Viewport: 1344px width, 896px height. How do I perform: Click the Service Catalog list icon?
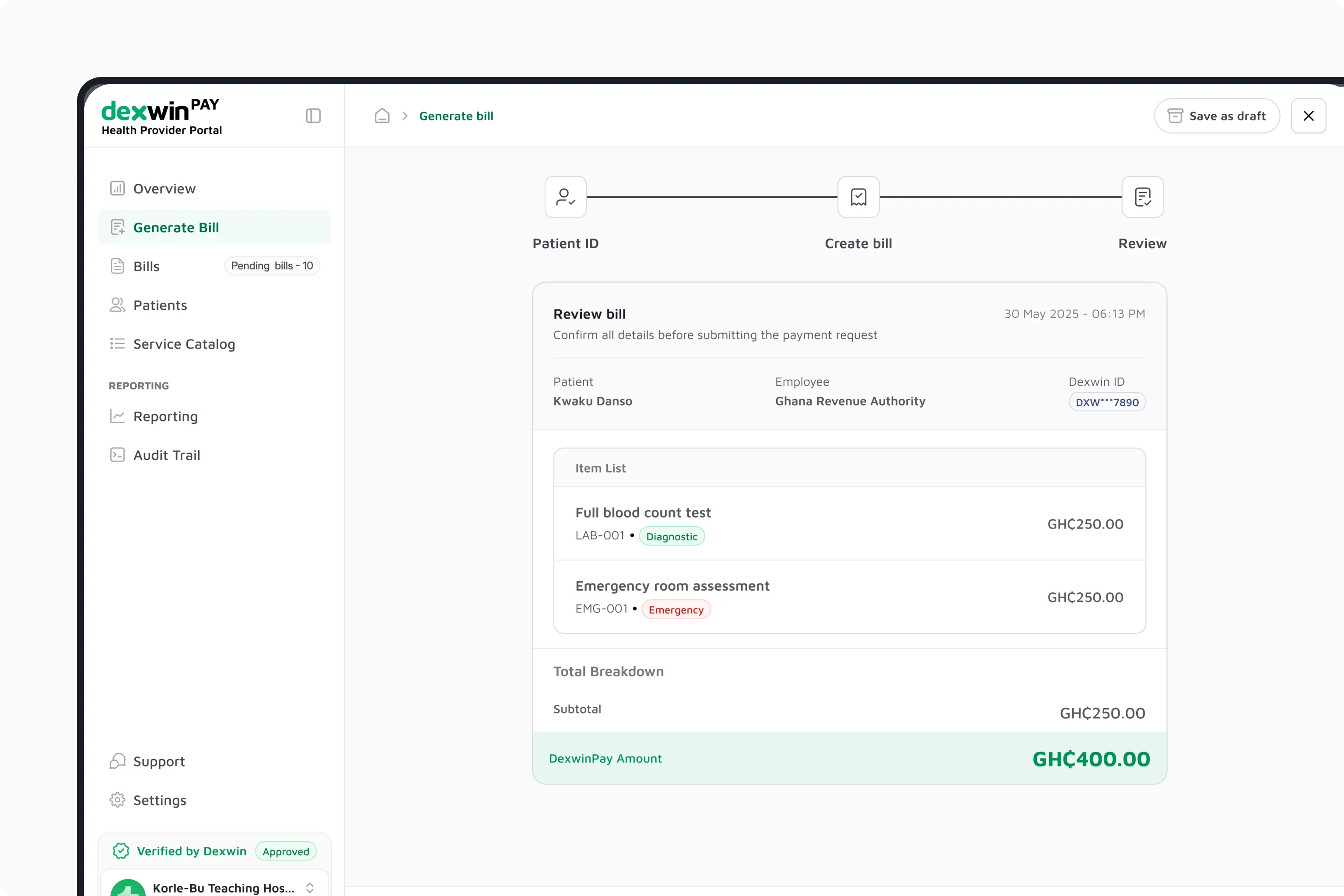click(117, 343)
